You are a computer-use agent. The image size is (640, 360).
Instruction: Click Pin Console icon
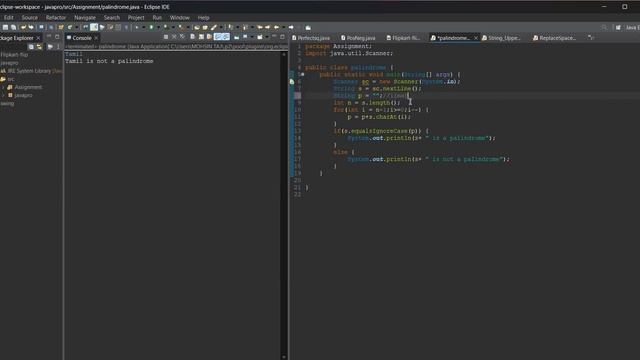click(236, 37)
